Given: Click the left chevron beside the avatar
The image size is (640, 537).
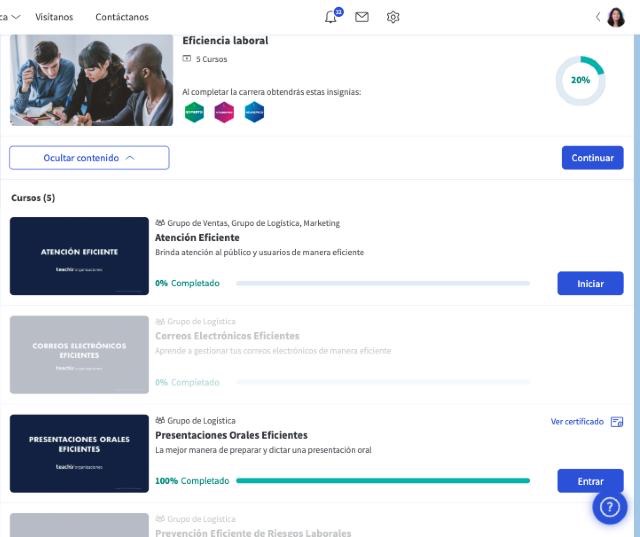Looking at the screenshot, I should 598,17.
